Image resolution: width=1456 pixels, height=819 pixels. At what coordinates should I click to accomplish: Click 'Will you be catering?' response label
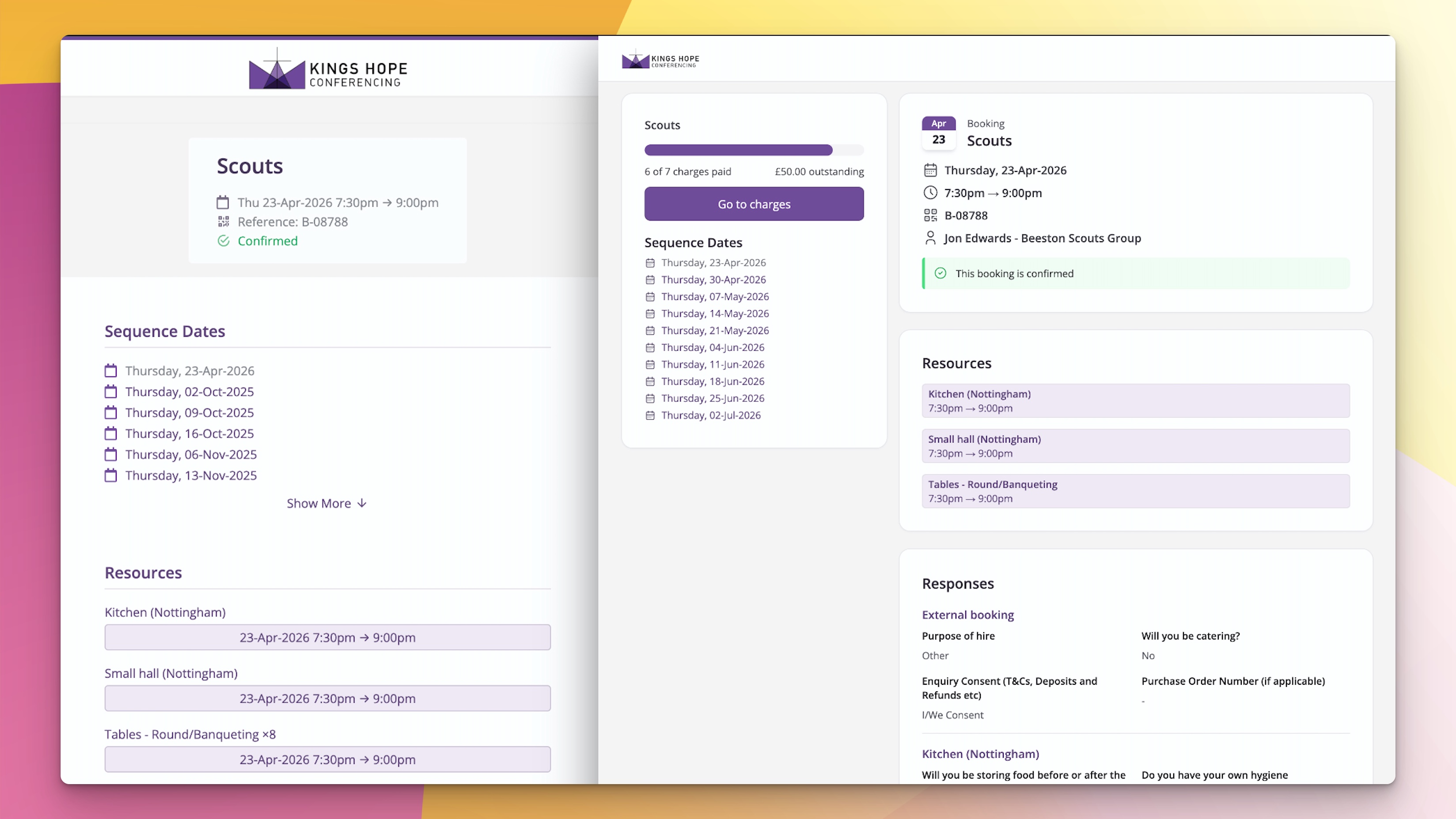pos(1191,636)
